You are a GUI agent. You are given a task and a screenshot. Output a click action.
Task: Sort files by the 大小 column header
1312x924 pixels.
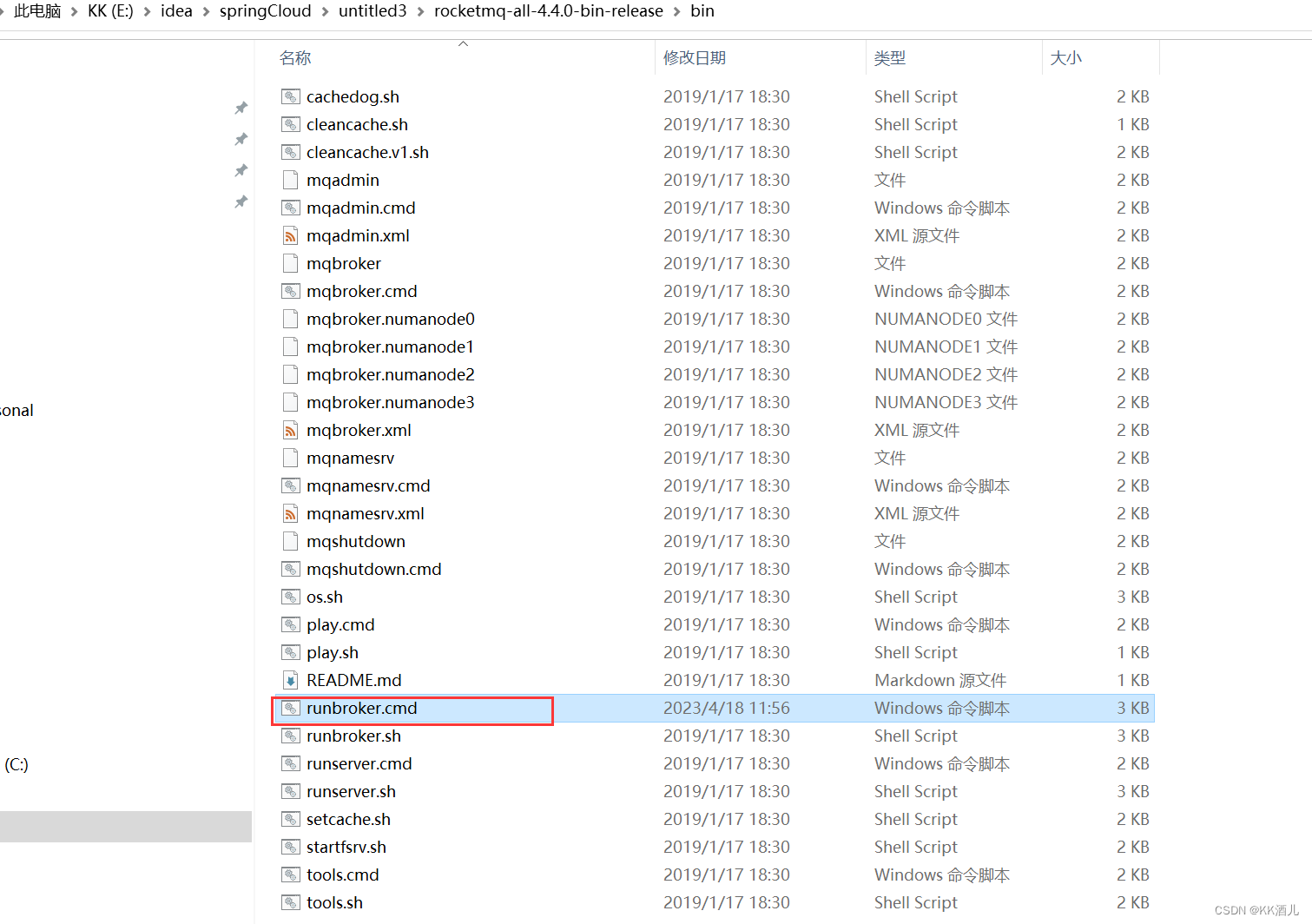[1066, 57]
